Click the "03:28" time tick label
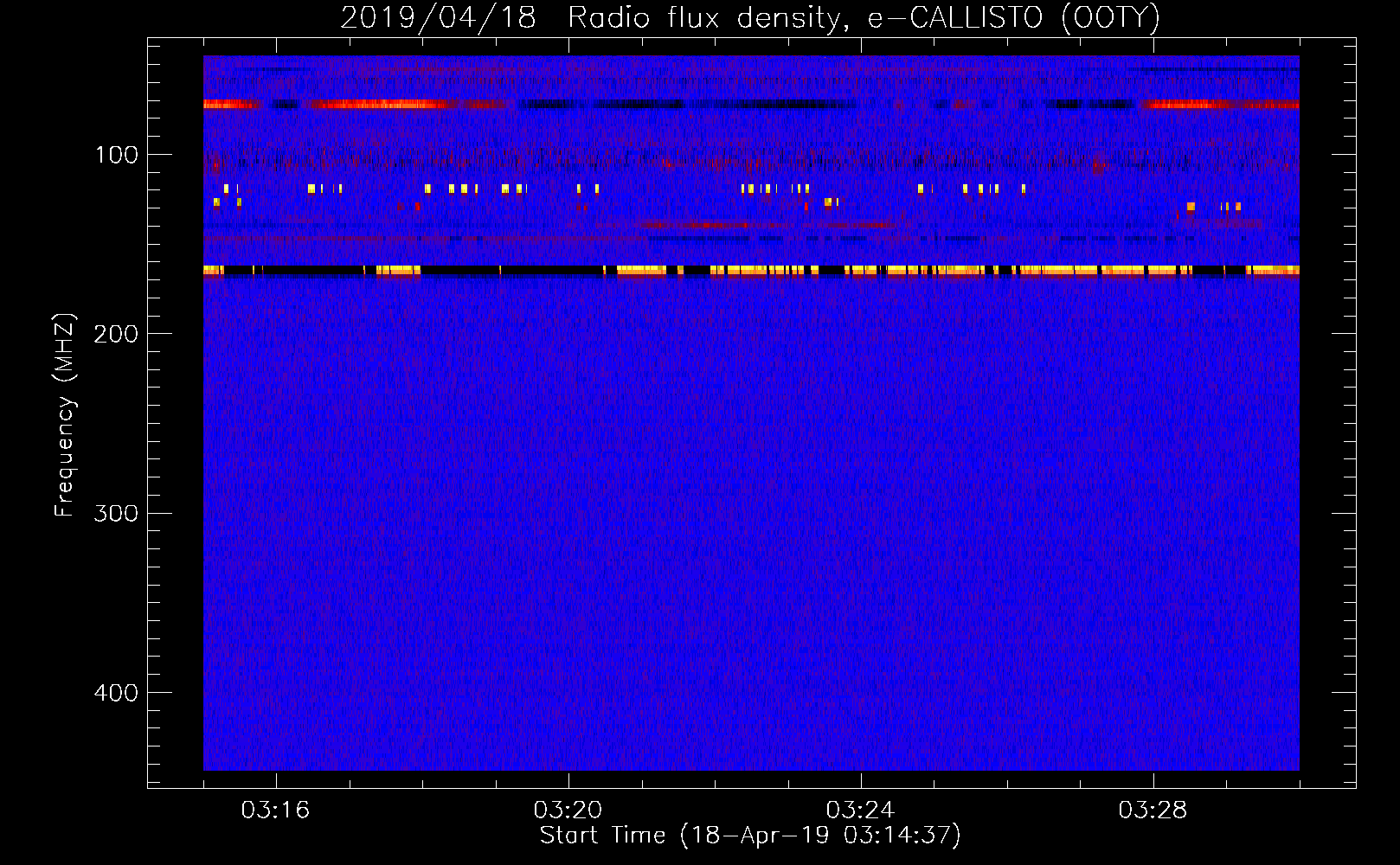Viewport: 1400px width, 865px height. (1153, 810)
